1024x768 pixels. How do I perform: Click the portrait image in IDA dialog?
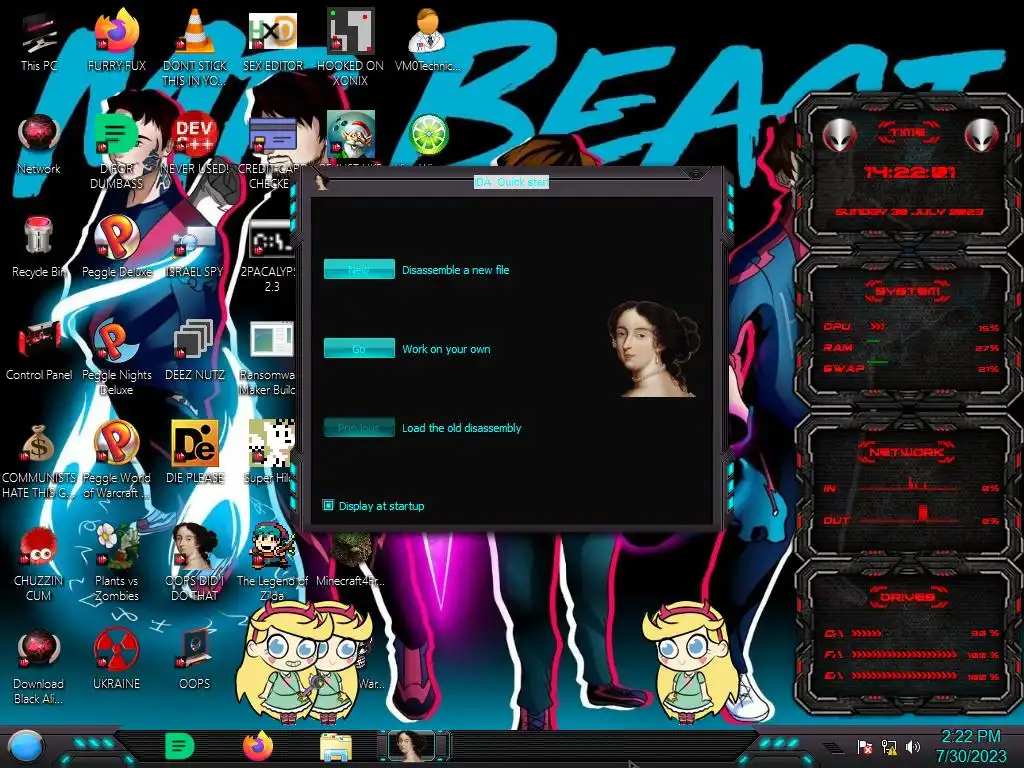coord(654,349)
